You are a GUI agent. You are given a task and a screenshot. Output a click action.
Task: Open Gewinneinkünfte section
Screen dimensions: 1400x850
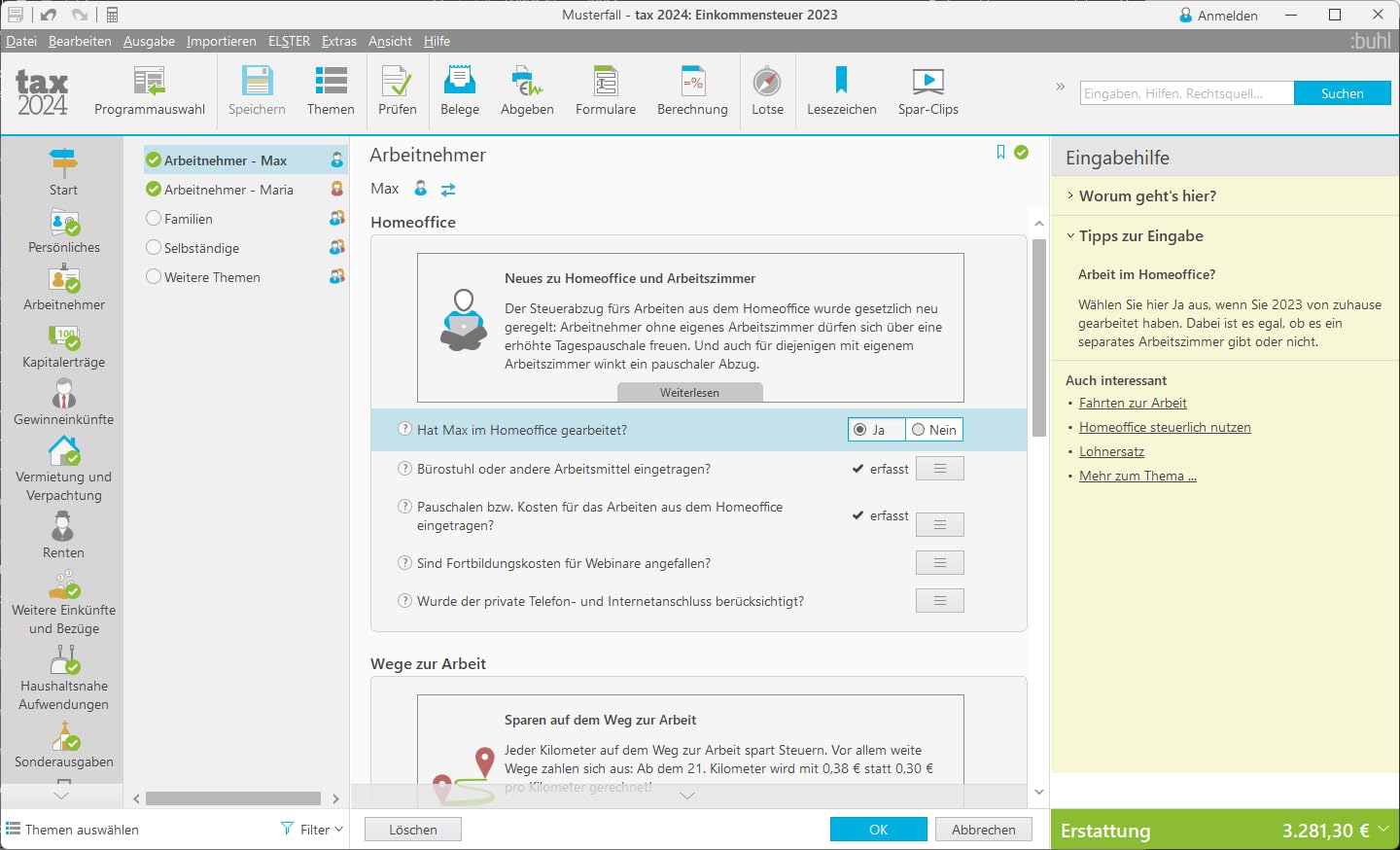click(64, 404)
